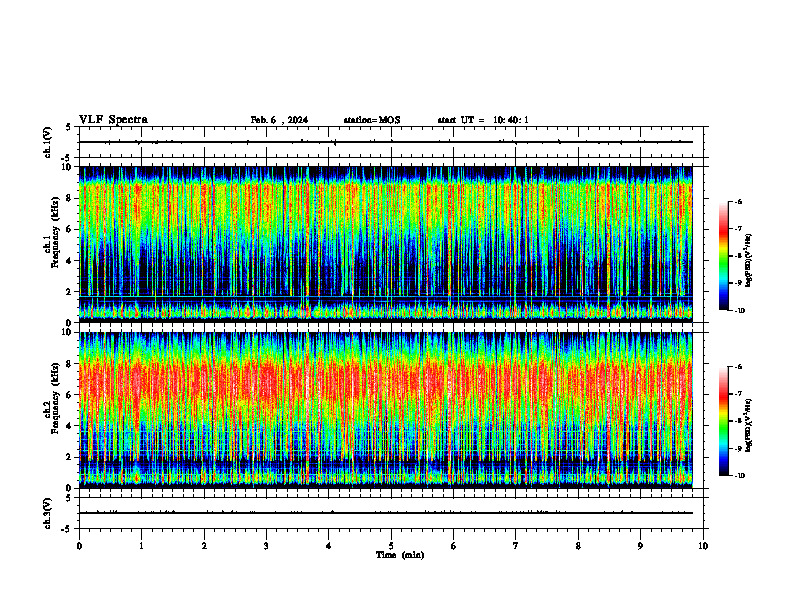792x612 pixels.
Task: Click time-axis tick label "6"
Action: pos(454,546)
